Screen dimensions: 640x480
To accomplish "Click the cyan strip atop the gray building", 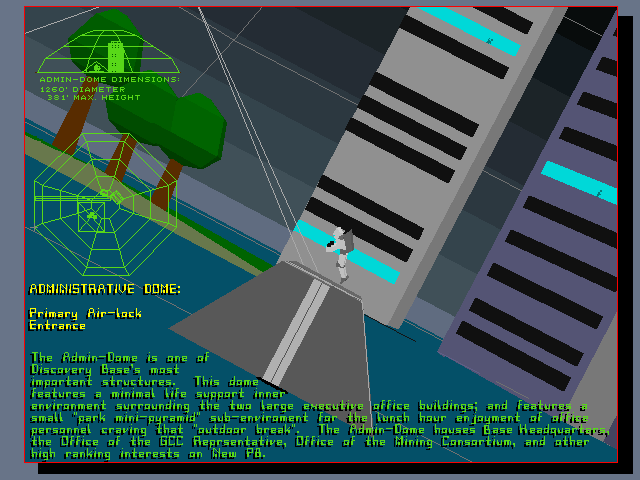I will 470,30.
